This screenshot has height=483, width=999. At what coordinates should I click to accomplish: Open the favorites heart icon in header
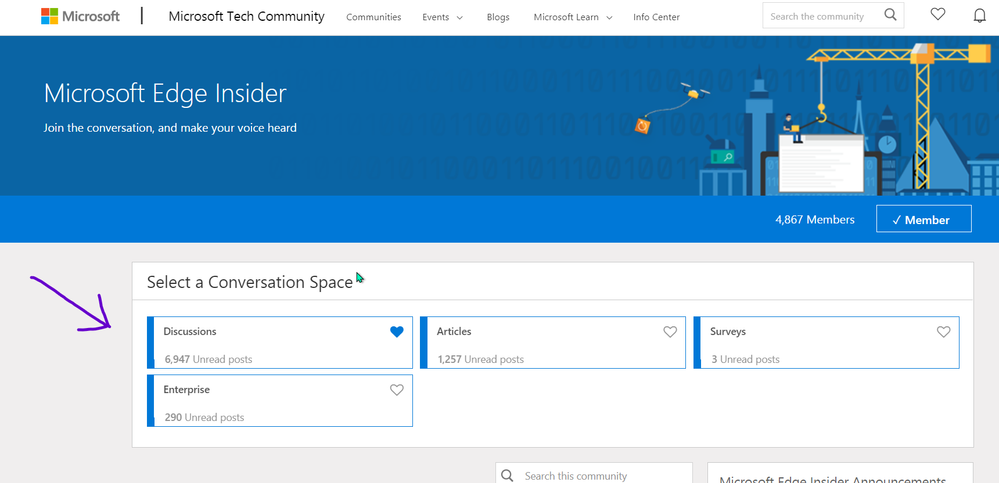click(x=938, y=14)
